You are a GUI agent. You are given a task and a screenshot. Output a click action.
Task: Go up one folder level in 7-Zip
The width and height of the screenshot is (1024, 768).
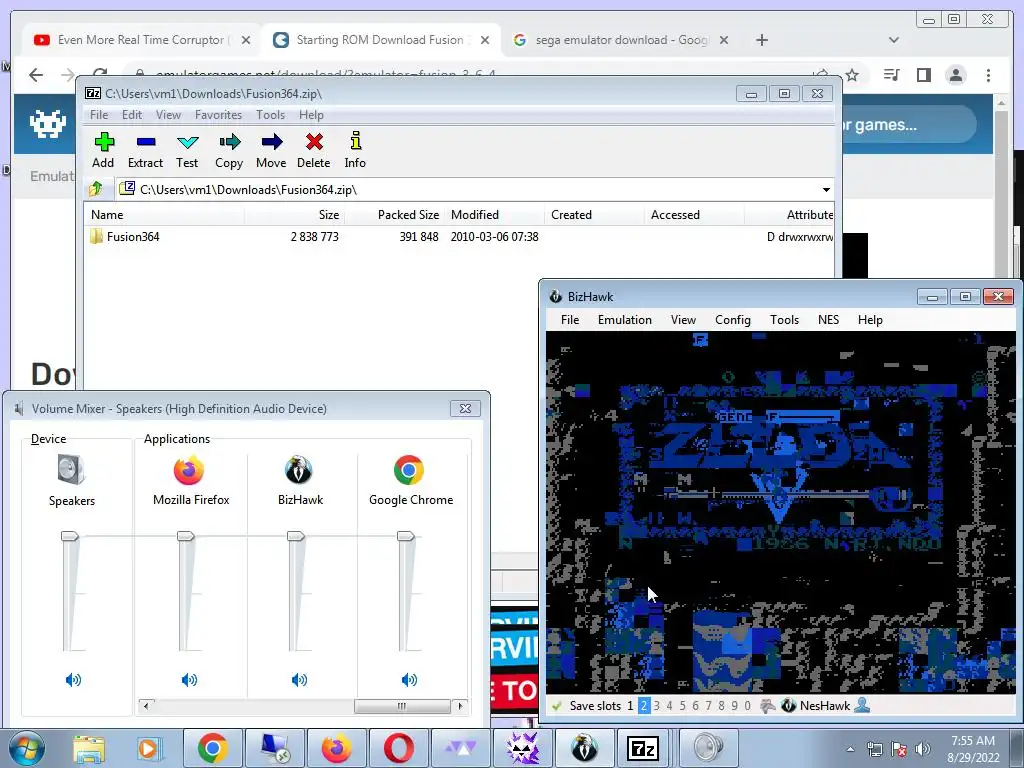pos(96,189)
